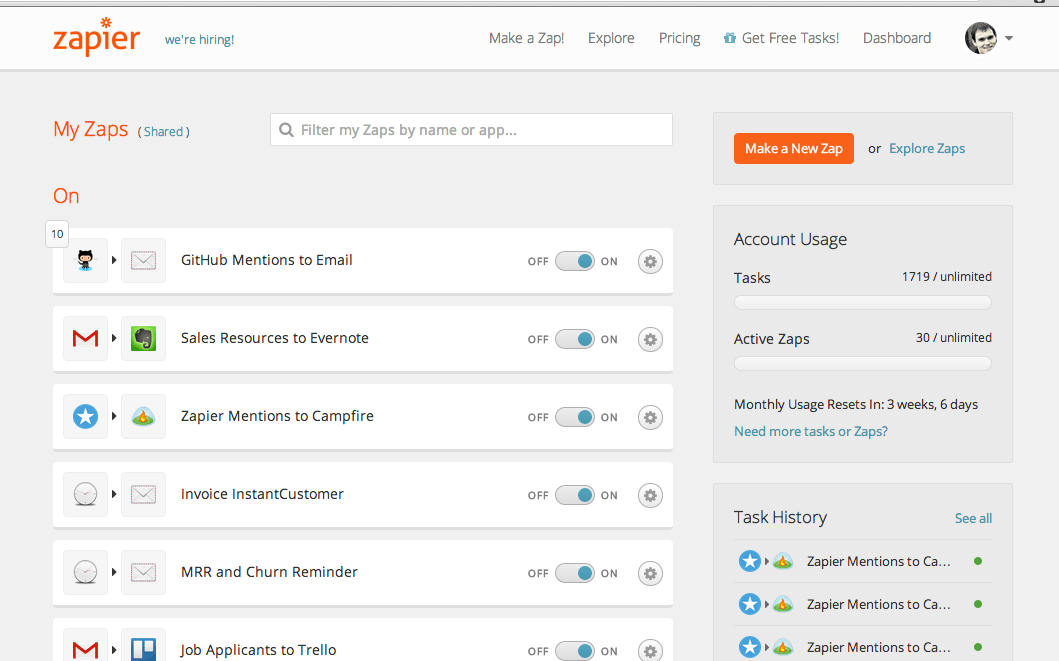
Task: Click the Zapier logo
Action: pos(97,36)
